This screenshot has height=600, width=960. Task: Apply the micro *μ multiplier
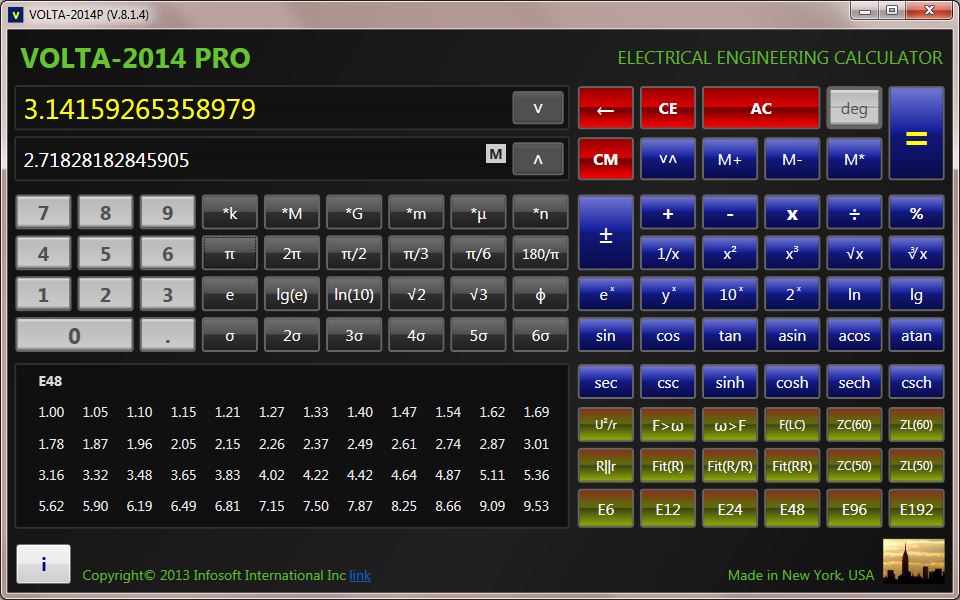[478, 212]
